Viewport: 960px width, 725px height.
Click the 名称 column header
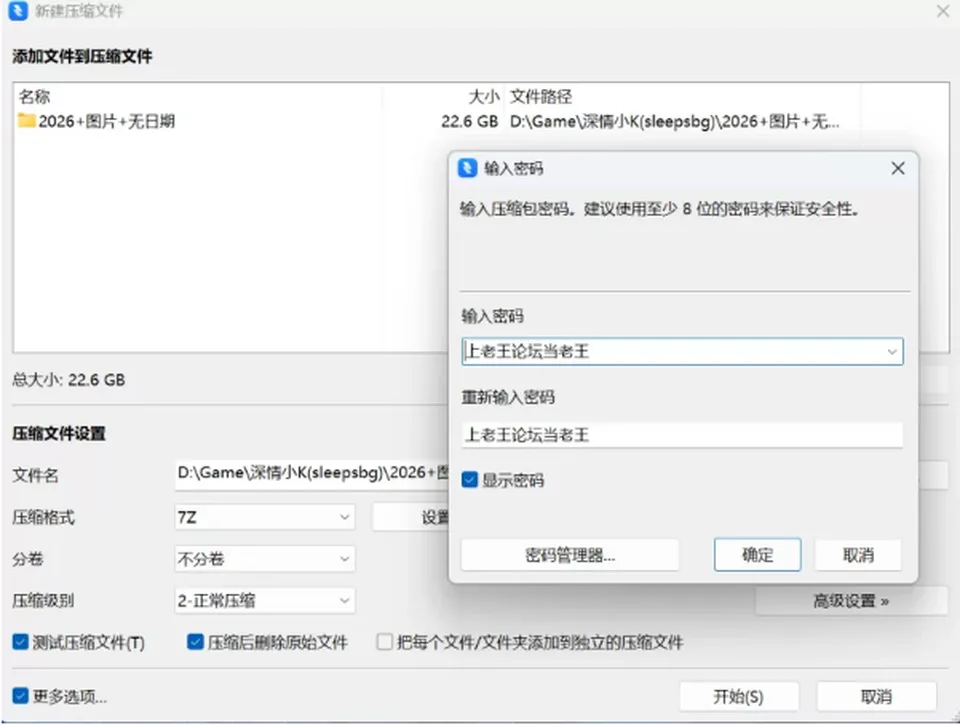pyautogui.click(x=34, y=96)
